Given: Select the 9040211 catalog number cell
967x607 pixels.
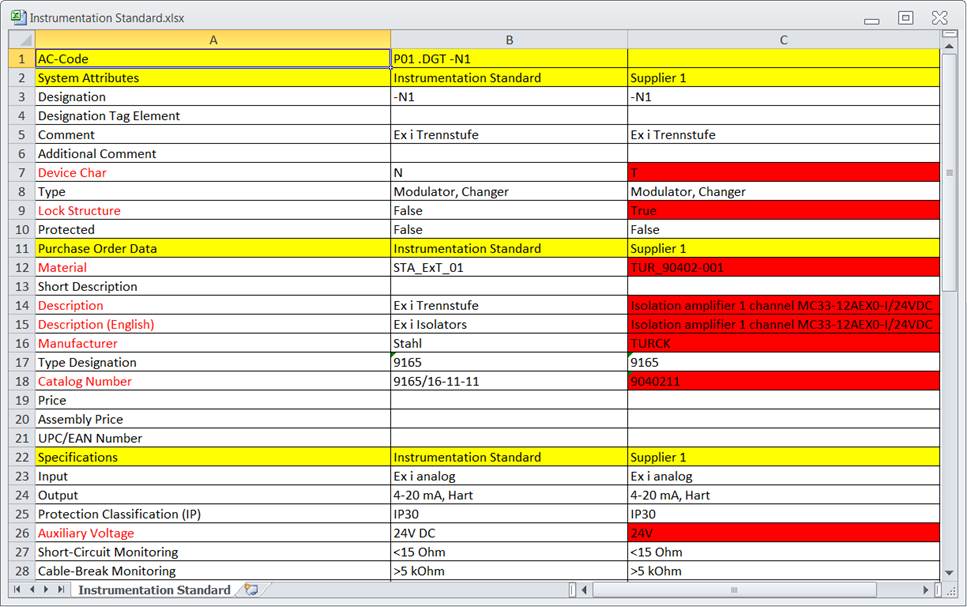Looking at the screenshot, I should point(783,381).
